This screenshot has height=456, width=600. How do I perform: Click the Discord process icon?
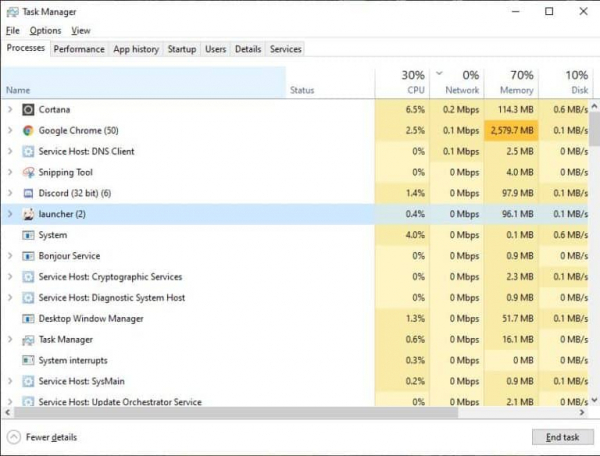[28, 194]
